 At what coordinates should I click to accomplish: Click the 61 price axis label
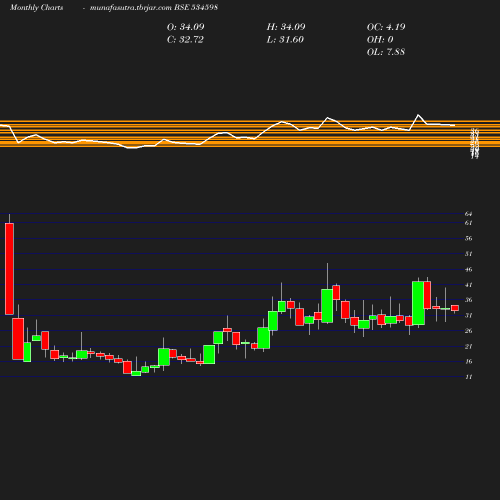(x=468, y=223)
